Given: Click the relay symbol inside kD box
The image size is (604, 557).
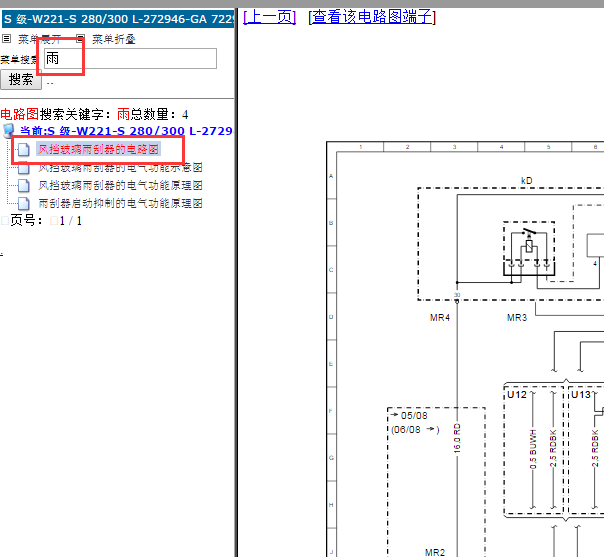Looking at the screenshot, I should coord(529,248).
